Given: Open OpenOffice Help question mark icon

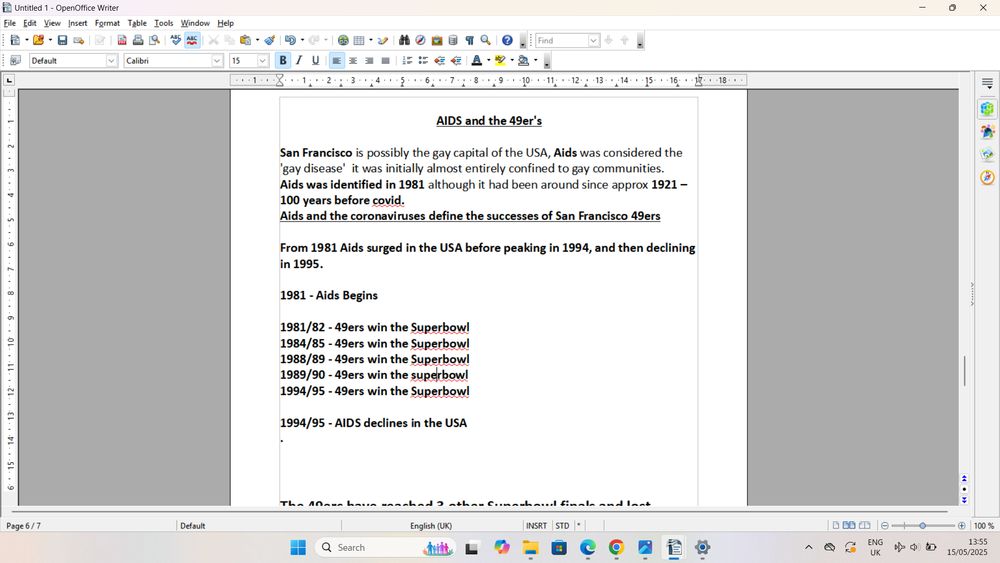Looking at the screenshot, I should (507, 40).
